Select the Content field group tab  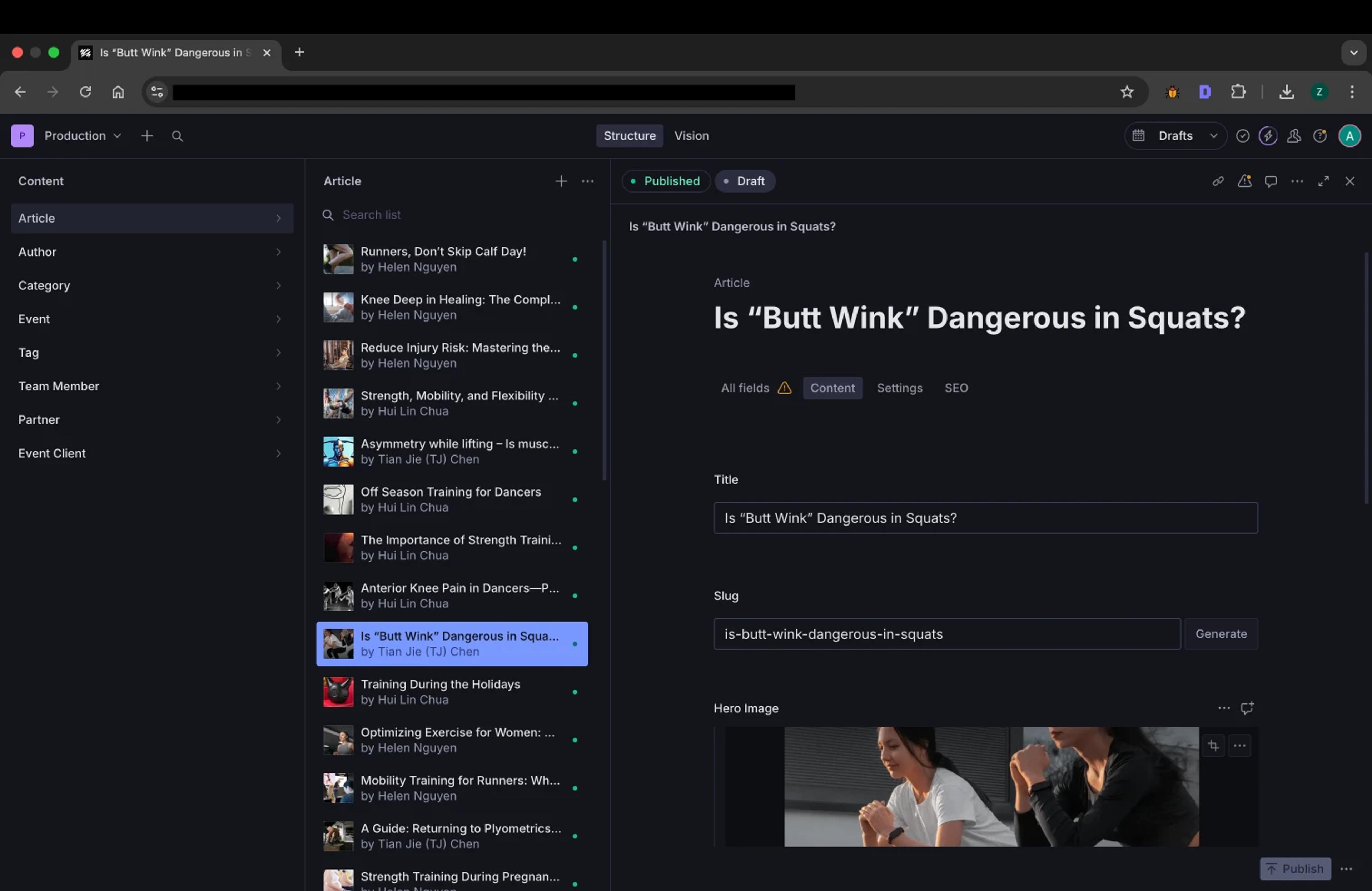(x=832, y=388)
